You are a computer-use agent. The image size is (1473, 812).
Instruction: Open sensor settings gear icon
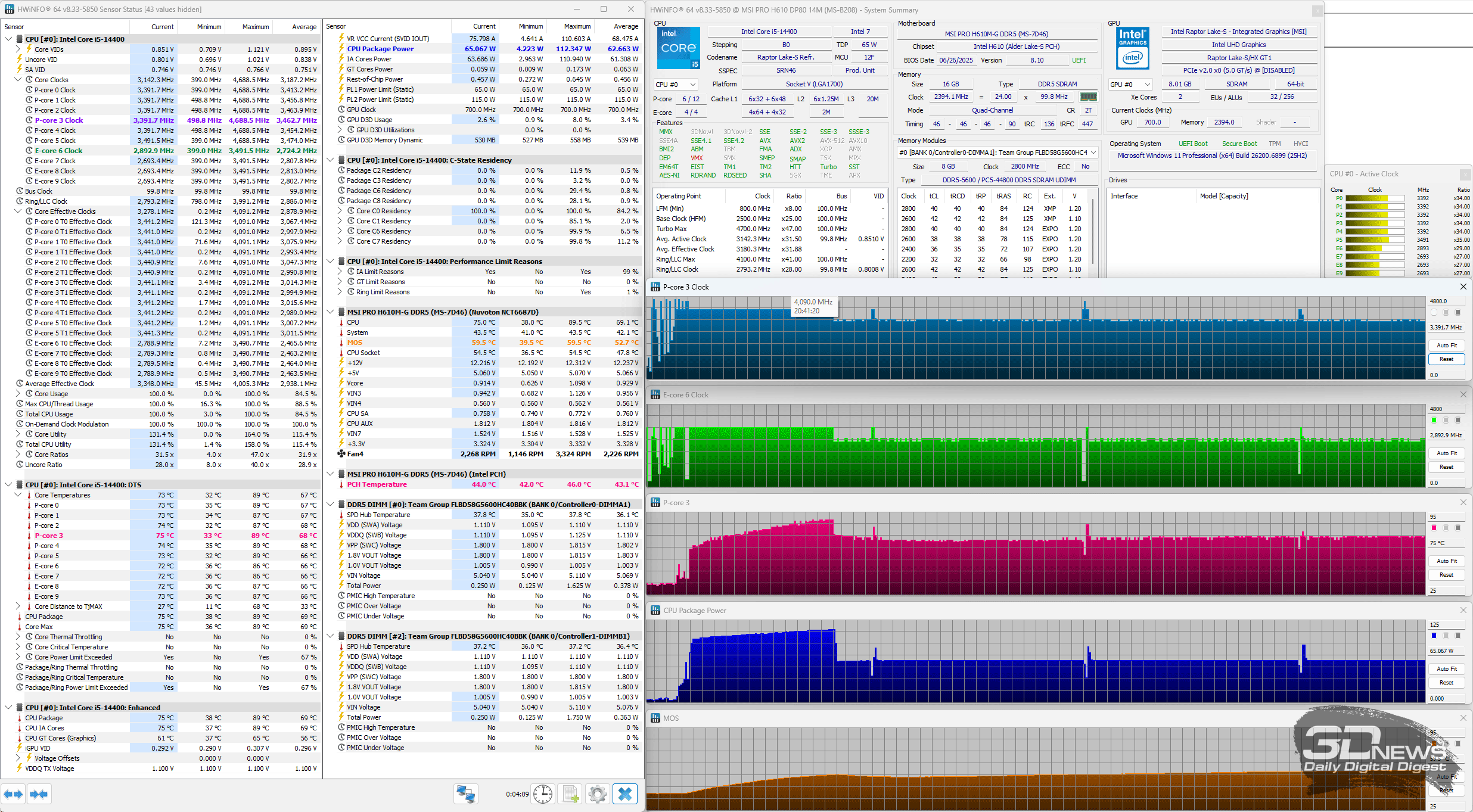click(x=597, y=794)
